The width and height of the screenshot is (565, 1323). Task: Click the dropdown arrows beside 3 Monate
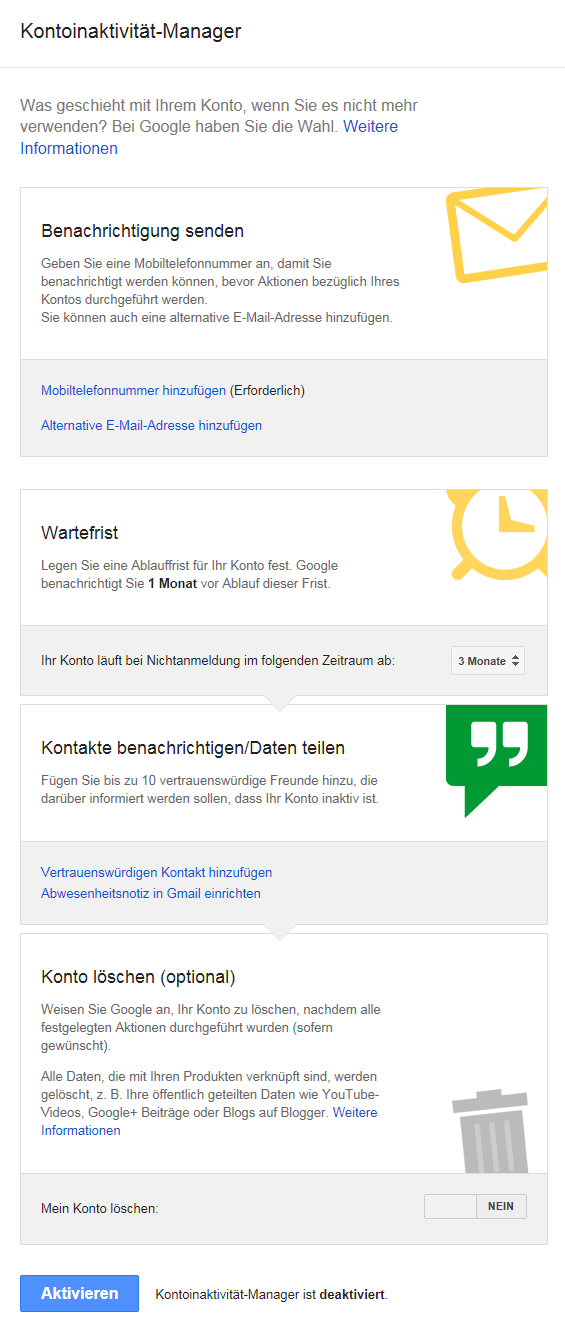tap(516, 661)
